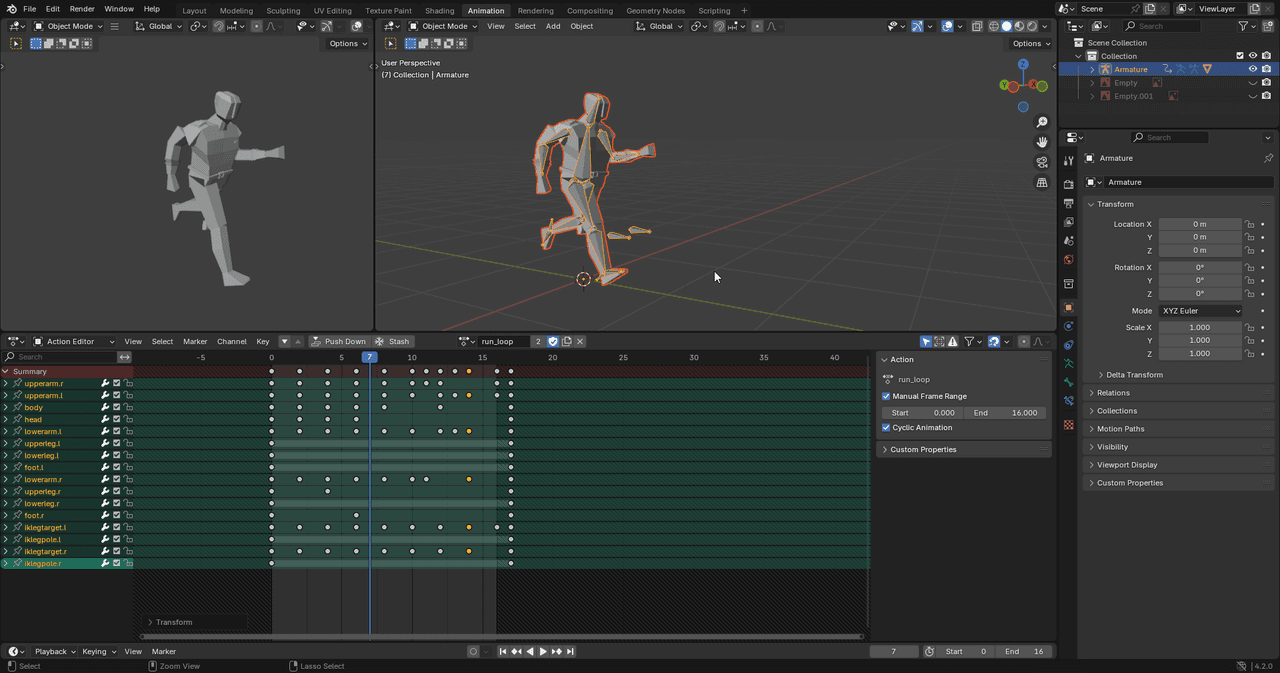Open the Action Editor mode dropdown

pyautogui.click(x=75, y=341)
